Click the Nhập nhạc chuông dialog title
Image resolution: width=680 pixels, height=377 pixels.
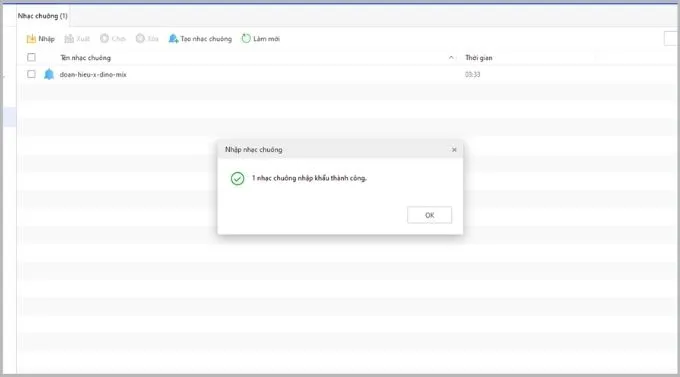click(x=254, y=150)
